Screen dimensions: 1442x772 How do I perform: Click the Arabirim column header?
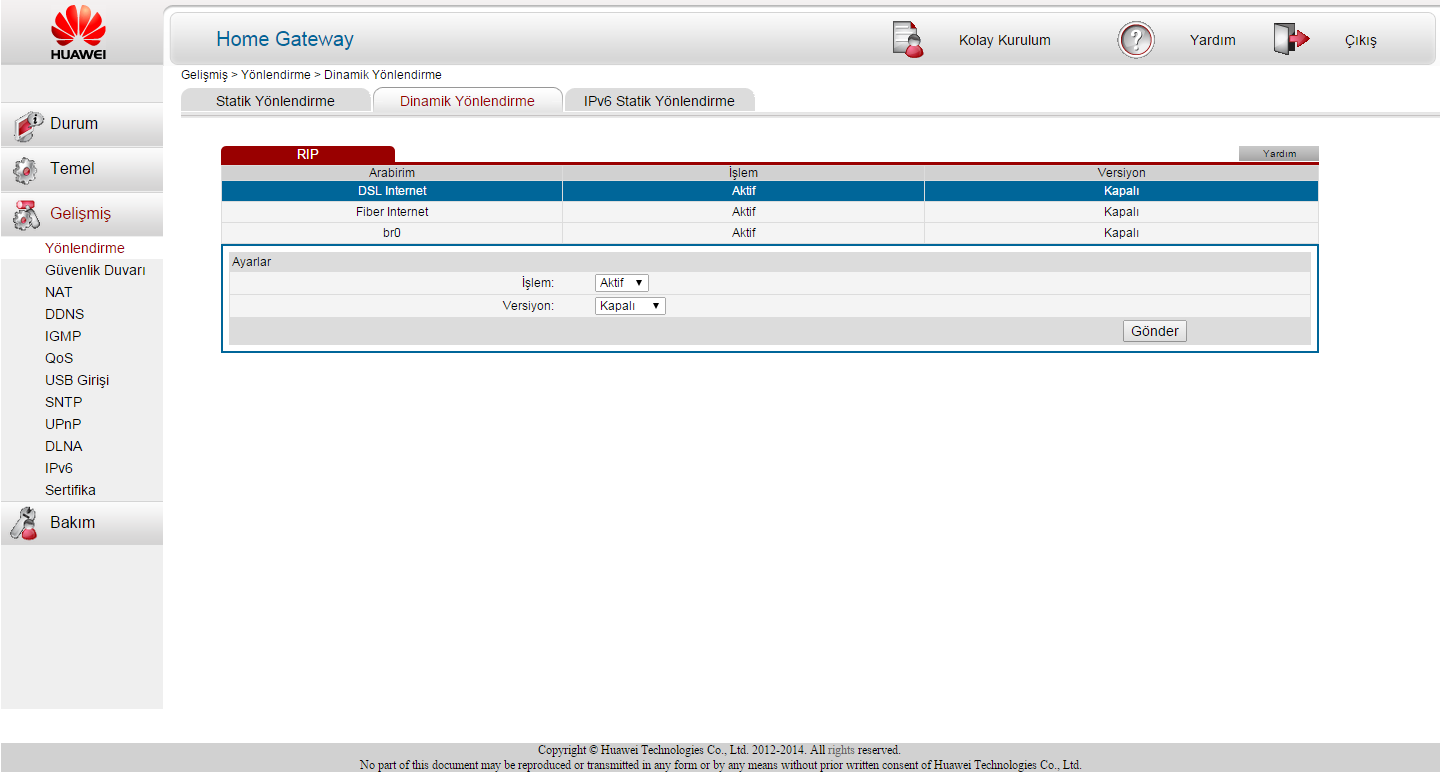click(392, 173)
